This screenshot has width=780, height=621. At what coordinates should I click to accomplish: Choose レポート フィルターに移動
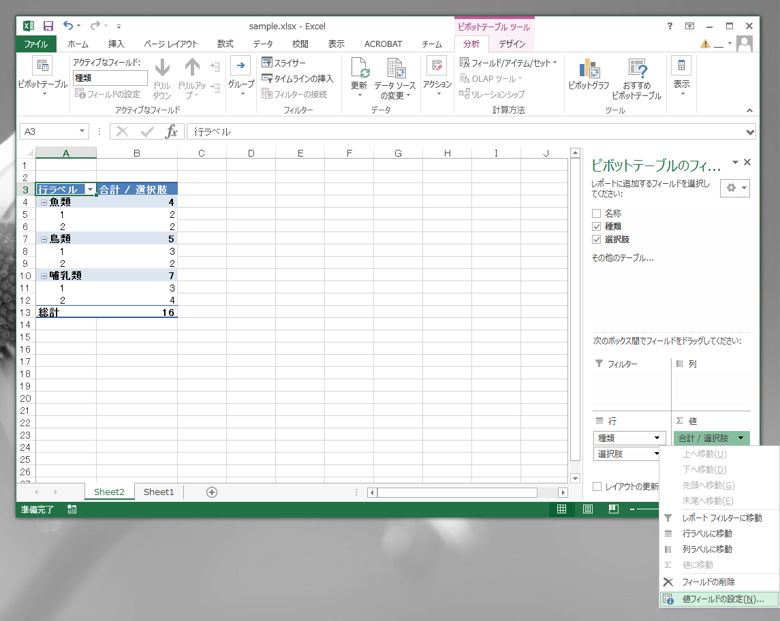(719, 518)
